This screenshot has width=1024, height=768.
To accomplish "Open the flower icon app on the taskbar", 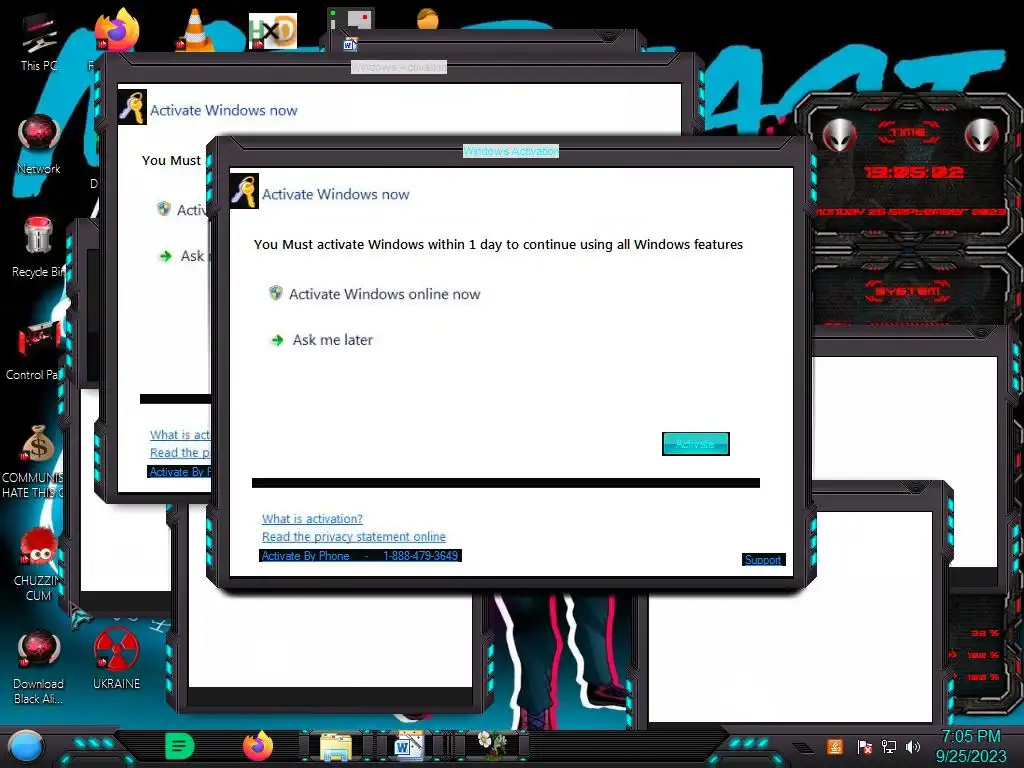I will point(490,745).
